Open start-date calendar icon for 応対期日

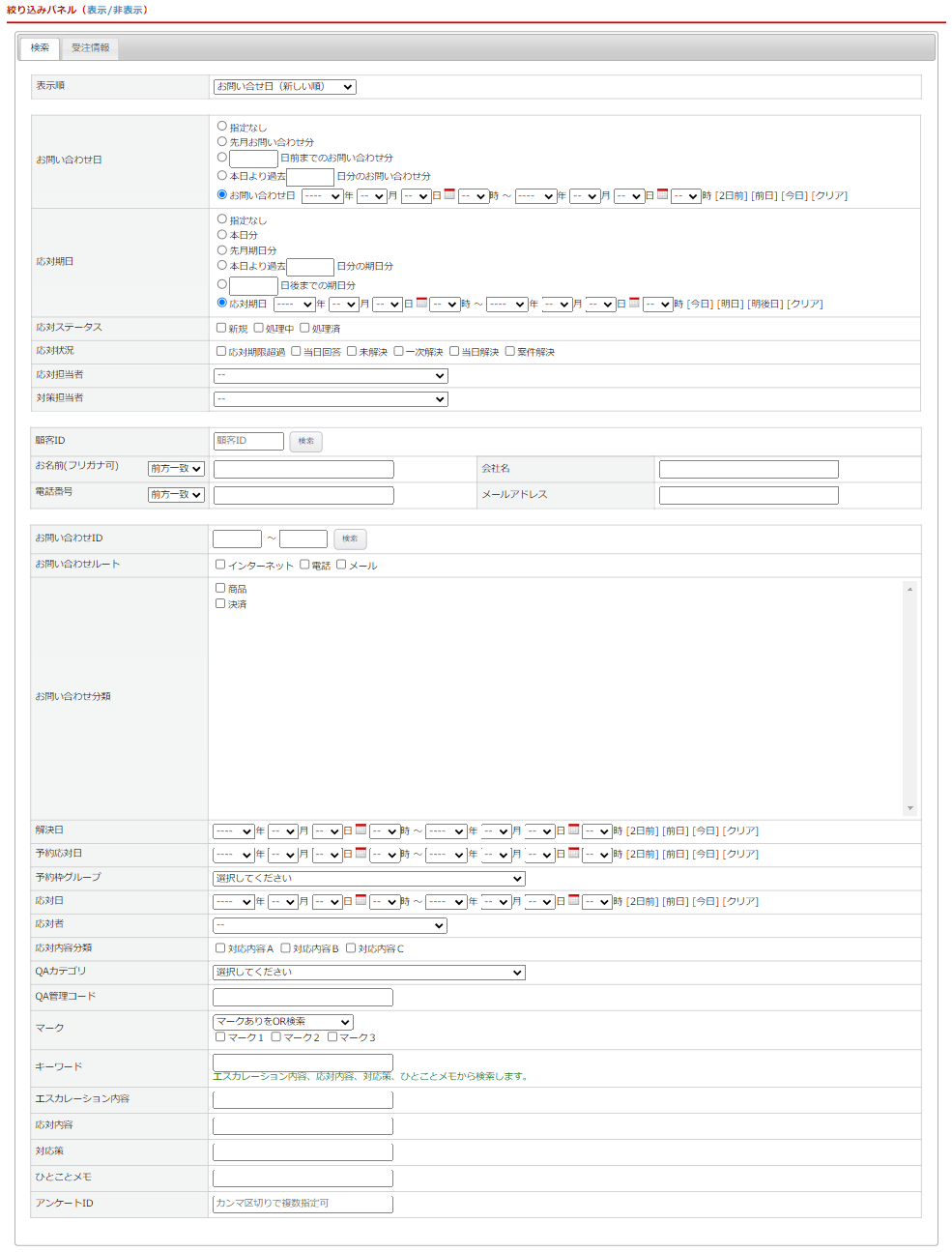(421, 303)
